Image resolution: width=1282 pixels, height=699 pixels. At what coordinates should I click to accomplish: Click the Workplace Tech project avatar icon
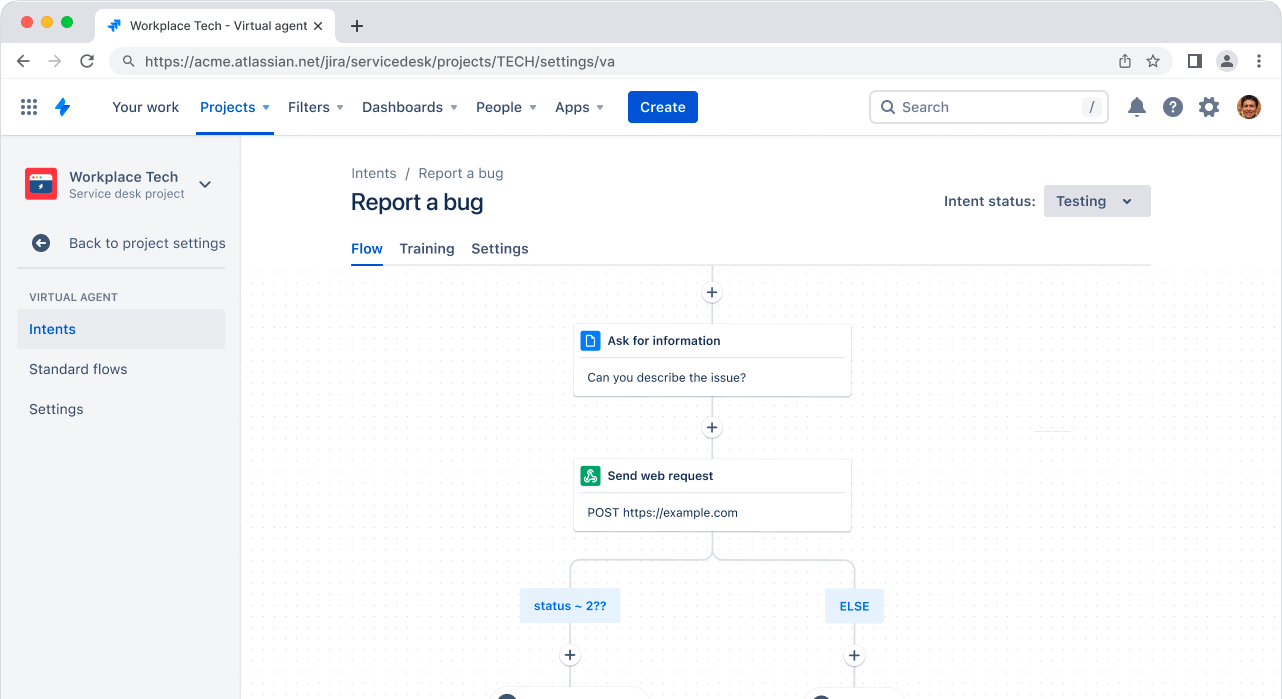(x=41, y=184)
